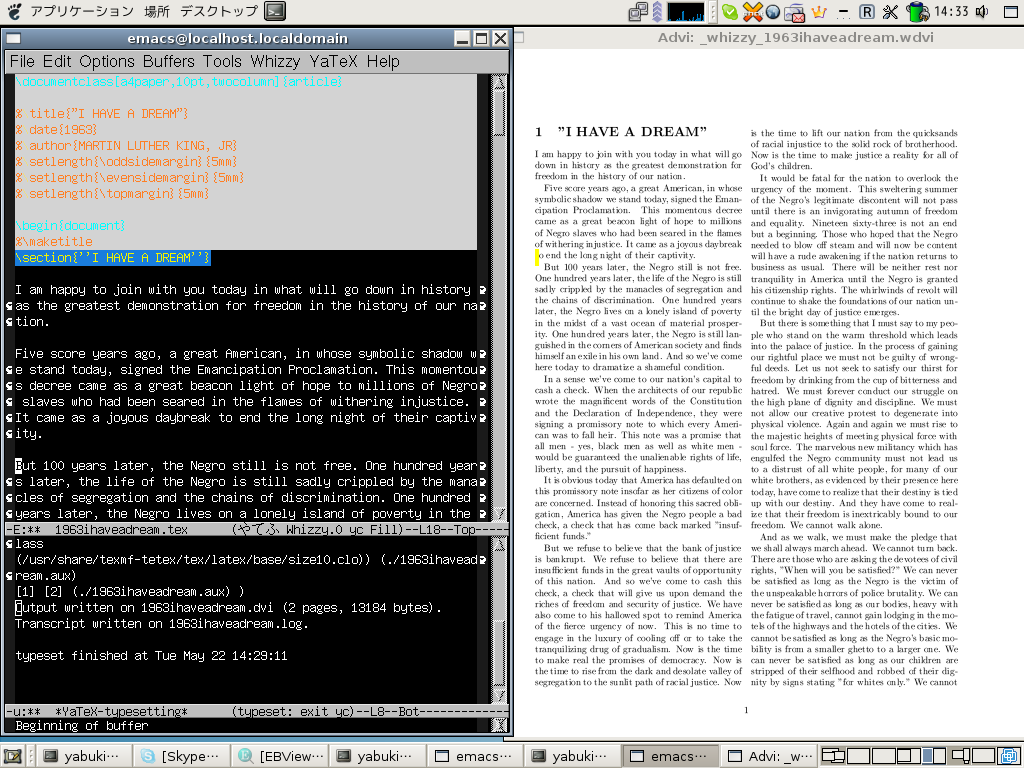The width and height of the screenshot is (1024, 768).
Task: Click the up arrow of the tex buffer scrollbar
Action: [500, 82]
